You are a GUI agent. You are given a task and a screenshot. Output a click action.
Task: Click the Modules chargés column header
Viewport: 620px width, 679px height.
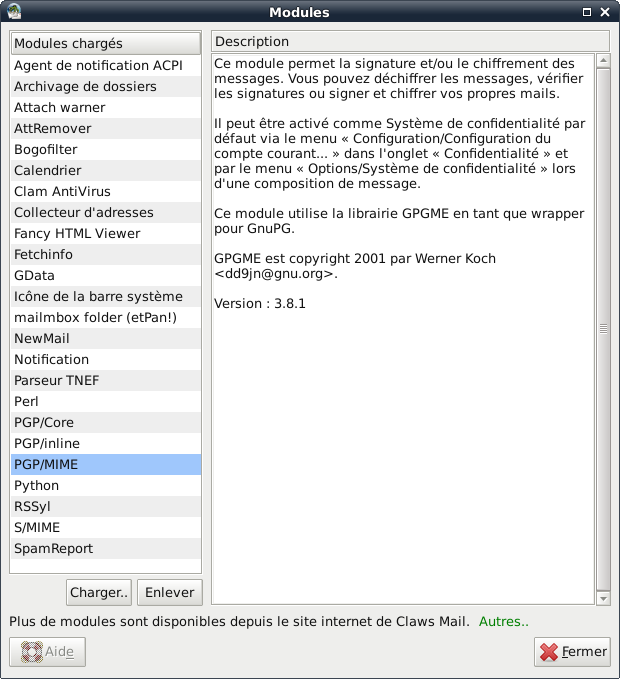point(105,44)
